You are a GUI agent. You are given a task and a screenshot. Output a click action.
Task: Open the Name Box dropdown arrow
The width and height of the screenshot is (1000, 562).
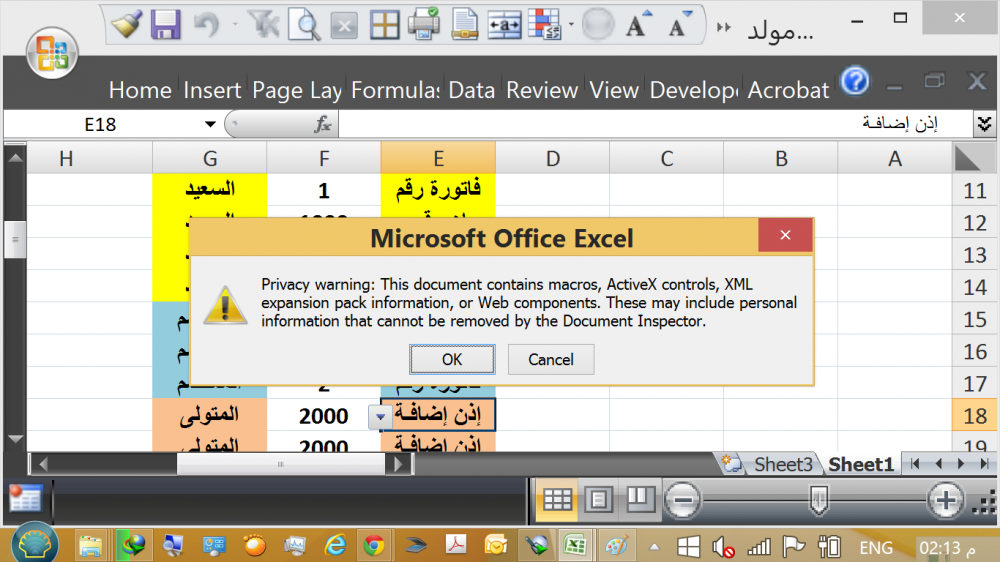[210, 124]
